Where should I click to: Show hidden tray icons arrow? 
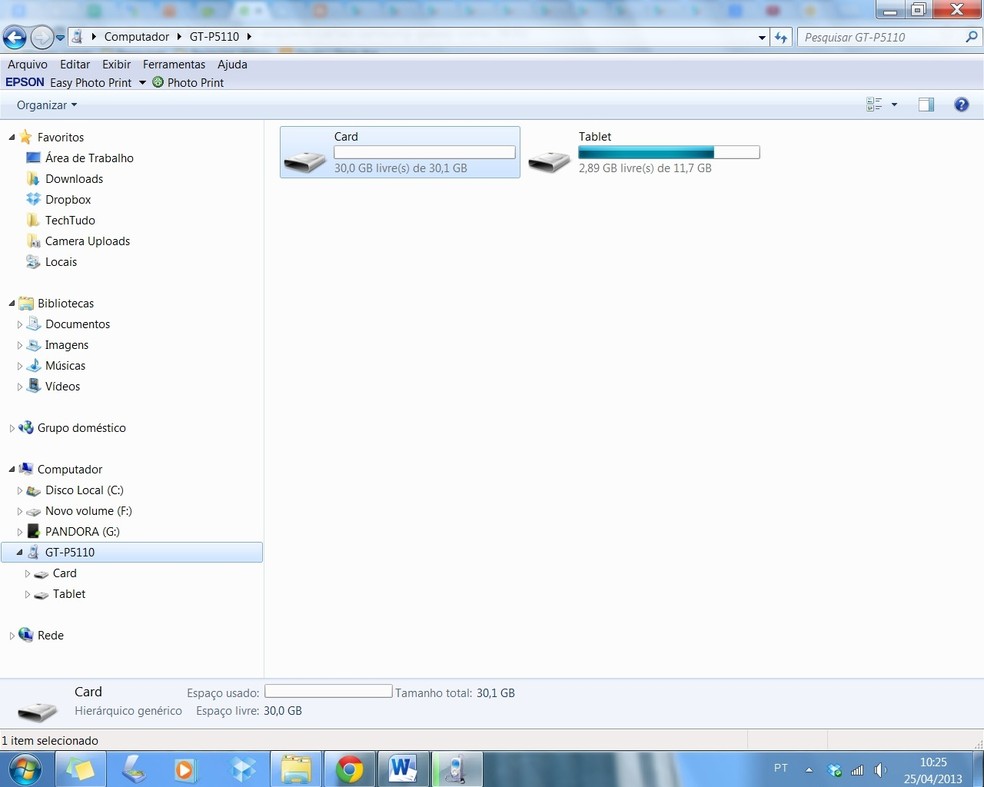coord(809,769)
